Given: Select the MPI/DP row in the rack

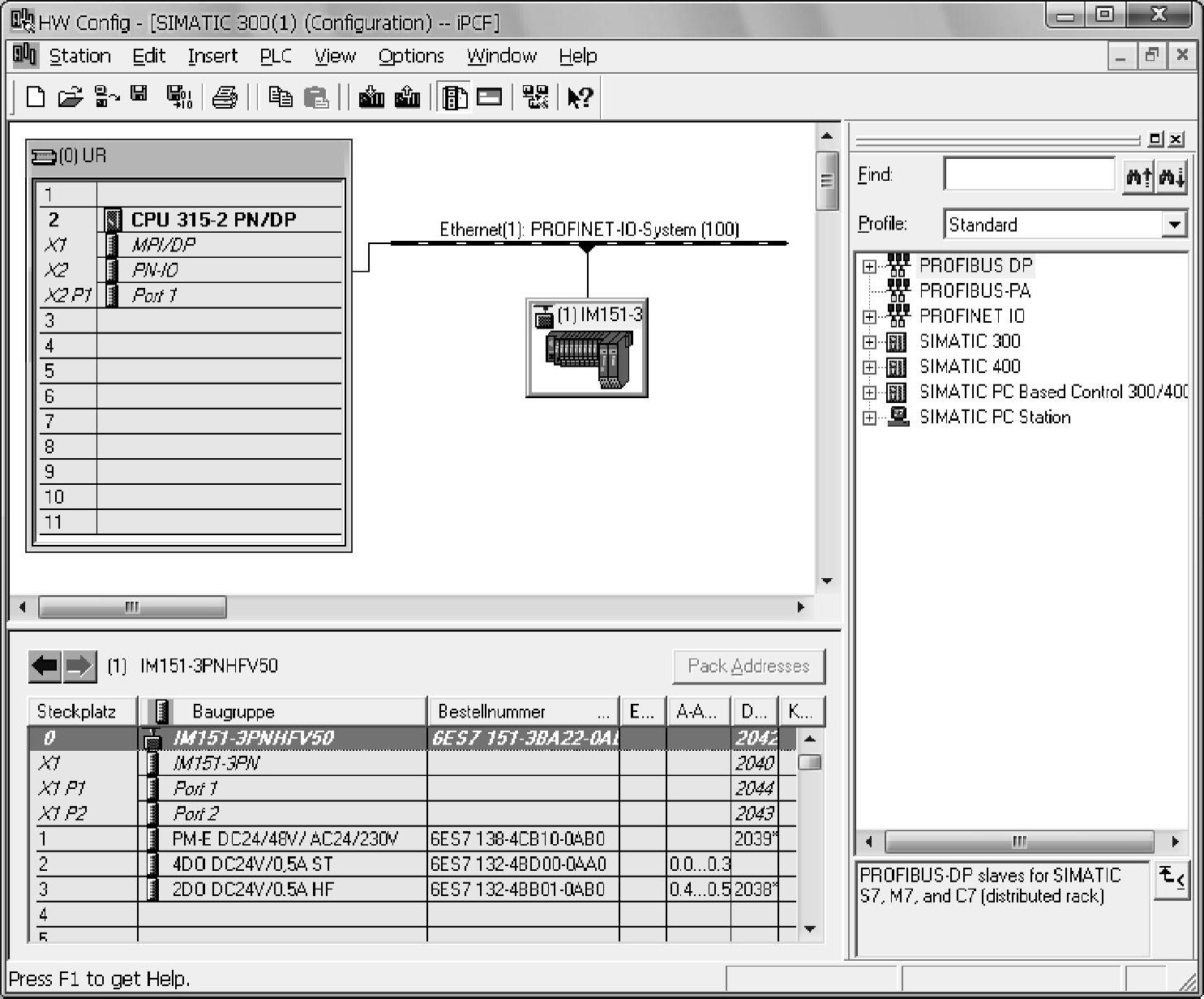Looking at the screenshot, I should tap(191, 245).
